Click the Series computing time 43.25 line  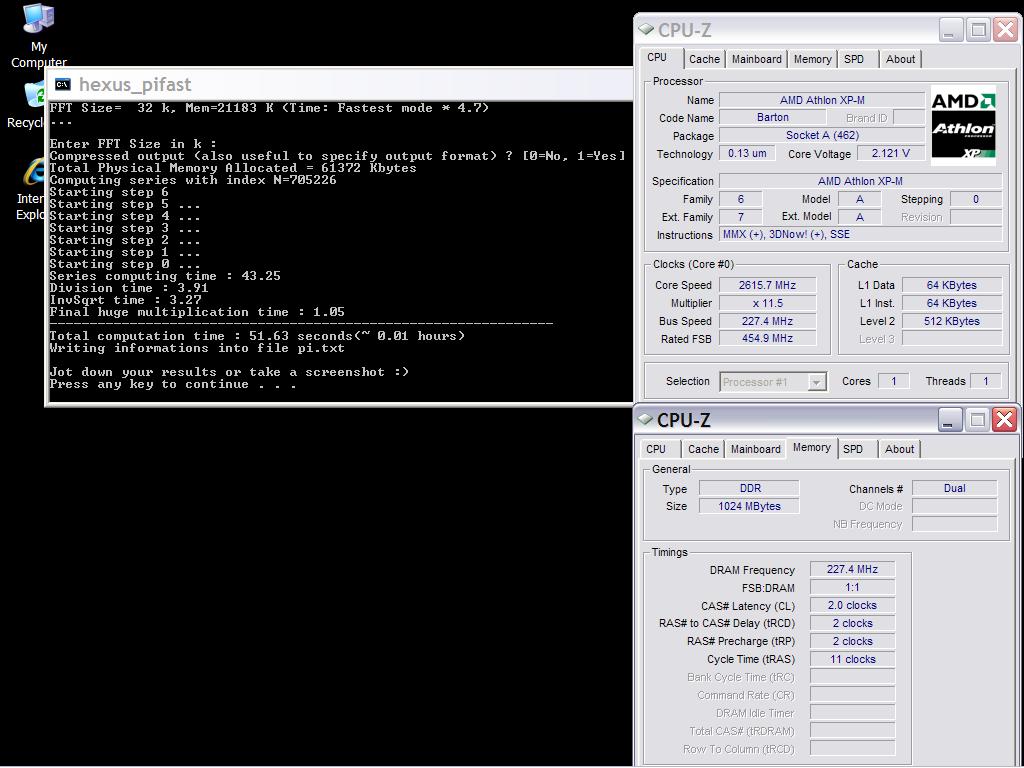[x=165, y=276]
